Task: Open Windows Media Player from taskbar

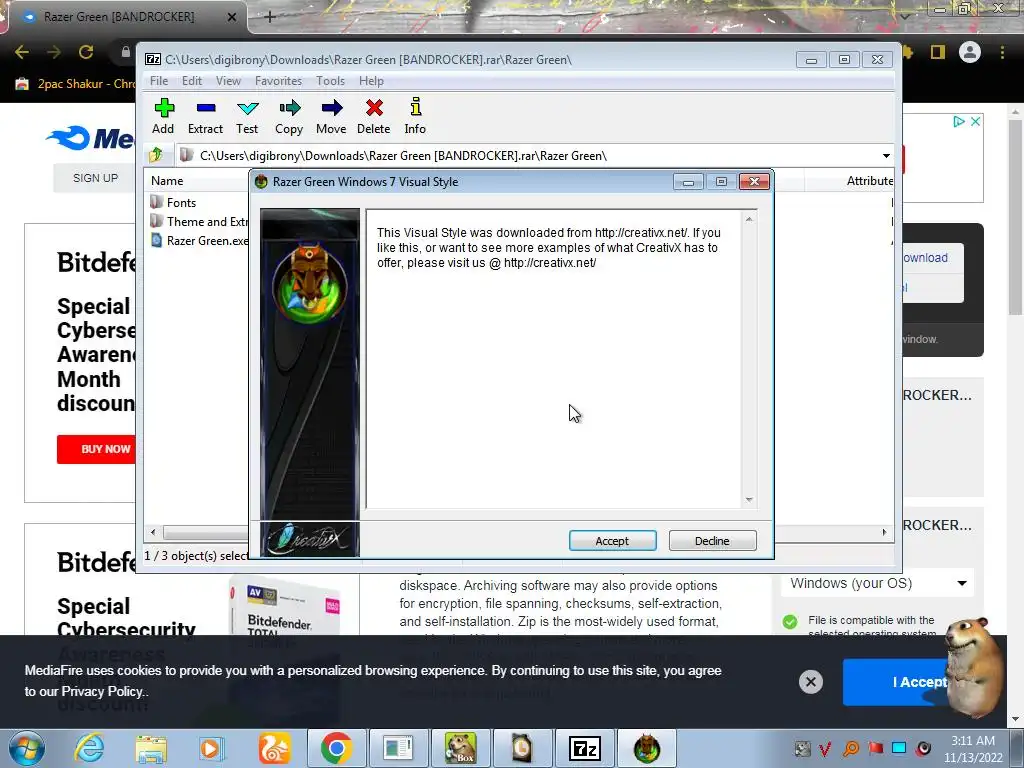Action: click(x=210, y=749)
